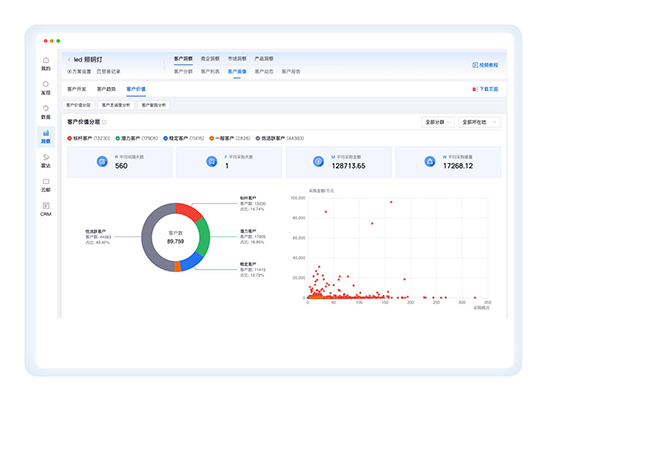Click the 客户复购分析 chip button

pyautogui.click(x=154, y=105)
